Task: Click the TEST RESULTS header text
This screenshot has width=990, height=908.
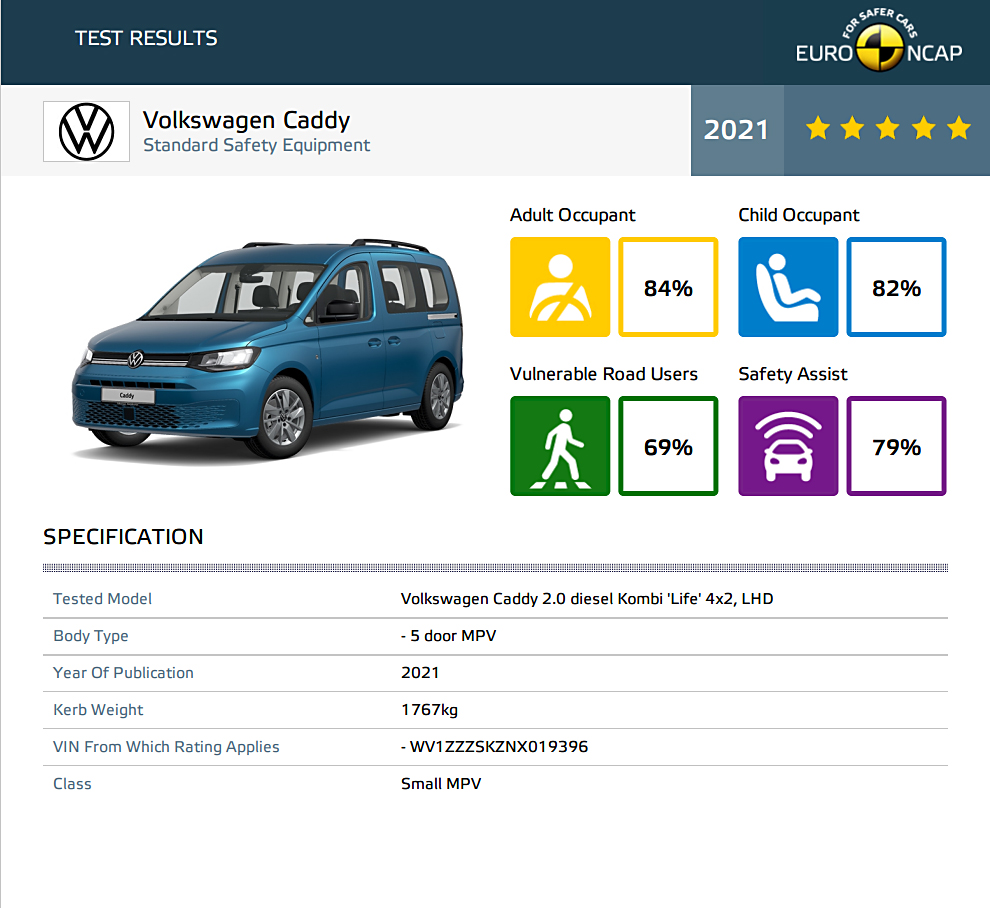Action: [146, 38]
